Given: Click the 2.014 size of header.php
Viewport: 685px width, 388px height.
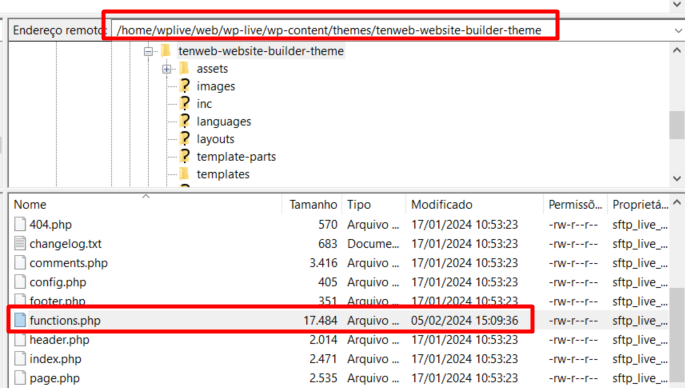Looking at the screenshot, I should [x=323, y=340].
